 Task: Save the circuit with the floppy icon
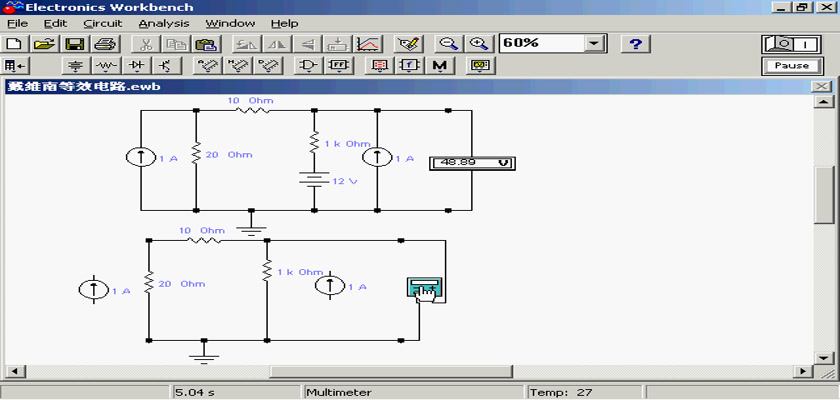pyautogui.click(x=74, y=44)
